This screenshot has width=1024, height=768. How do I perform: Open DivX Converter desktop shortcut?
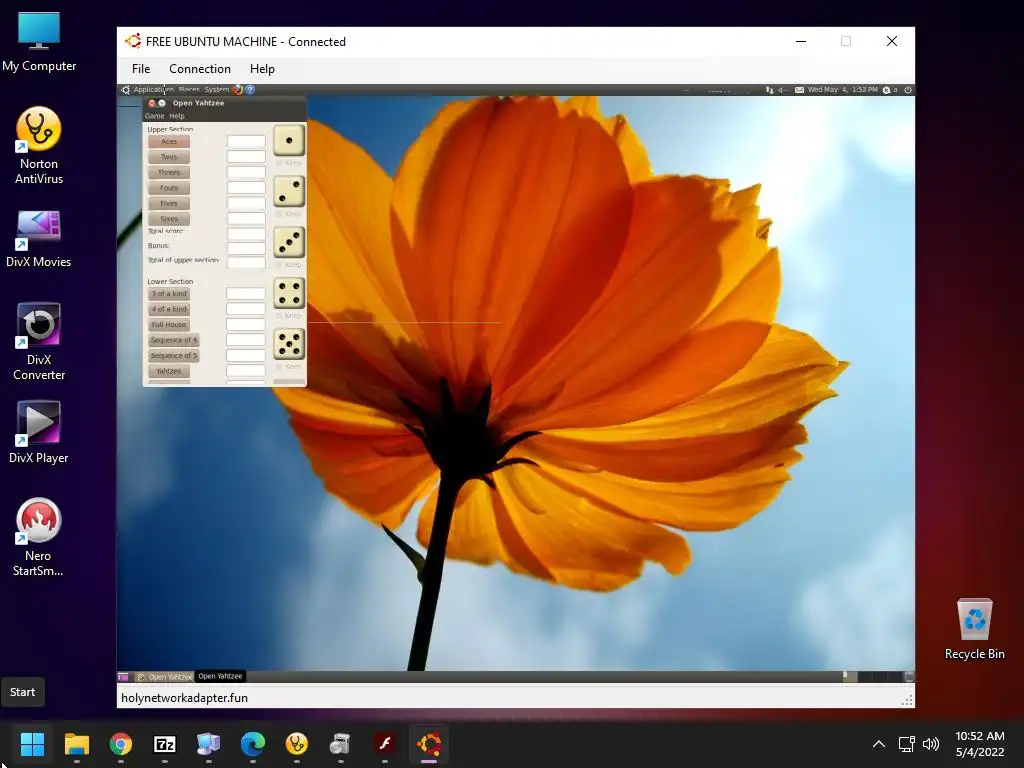(x=39, y=342)
